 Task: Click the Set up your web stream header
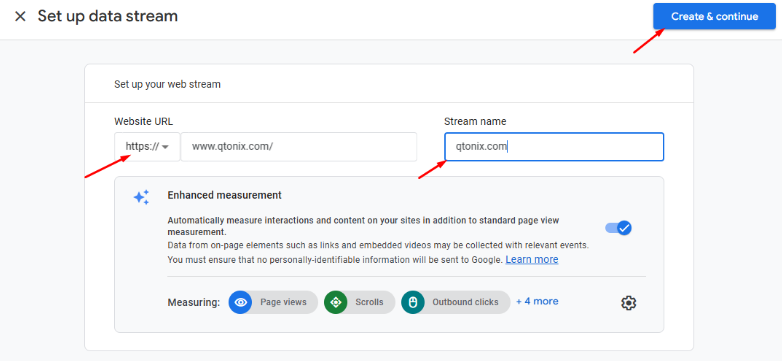[x=167, y=84]
